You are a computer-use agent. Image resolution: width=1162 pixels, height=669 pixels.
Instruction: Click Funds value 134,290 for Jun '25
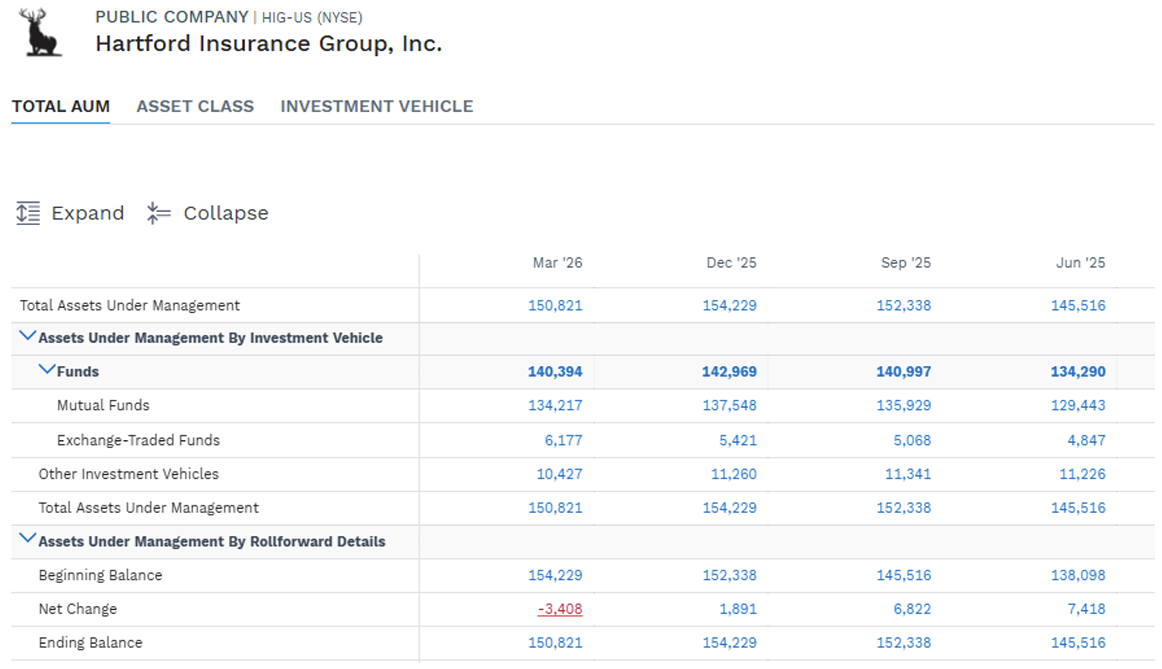[x=1078, y=372]
